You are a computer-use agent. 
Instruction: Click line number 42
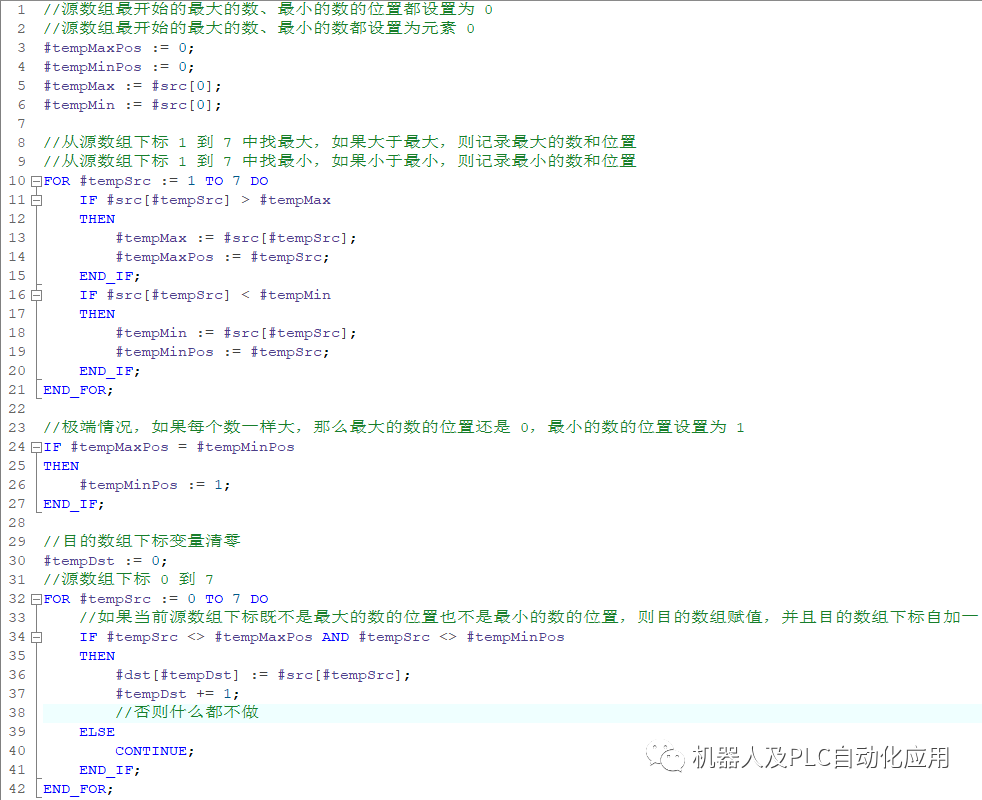(17, 788)
